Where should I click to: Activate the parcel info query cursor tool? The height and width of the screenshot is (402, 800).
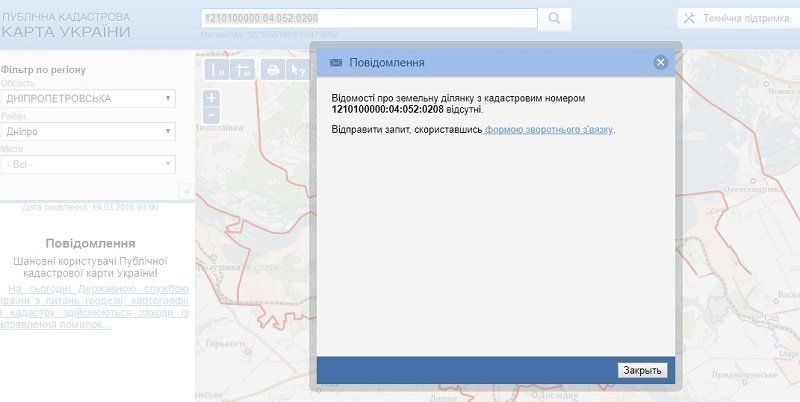click(x=298, y=69)
